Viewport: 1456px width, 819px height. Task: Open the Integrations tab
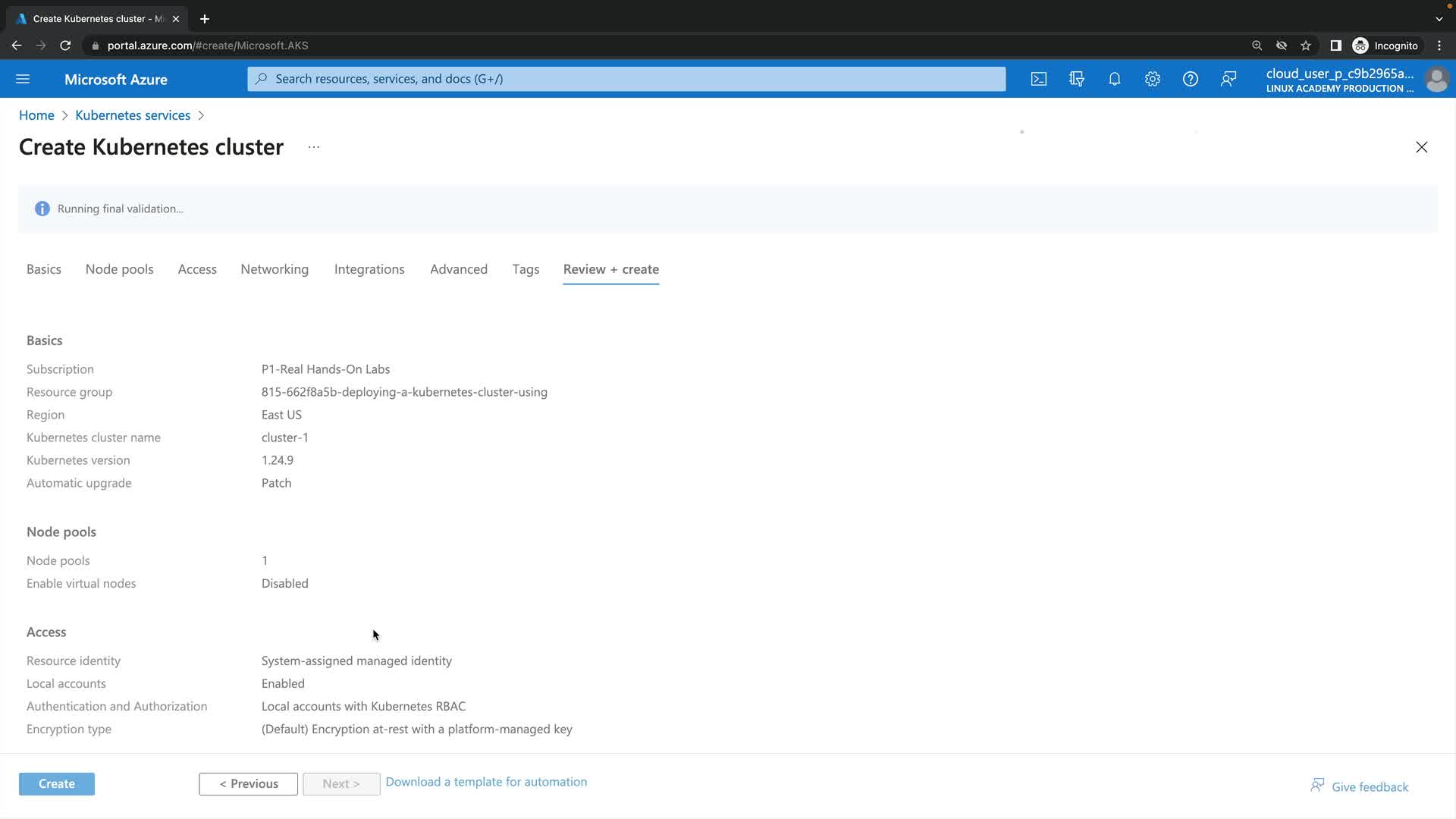[369, 269]
